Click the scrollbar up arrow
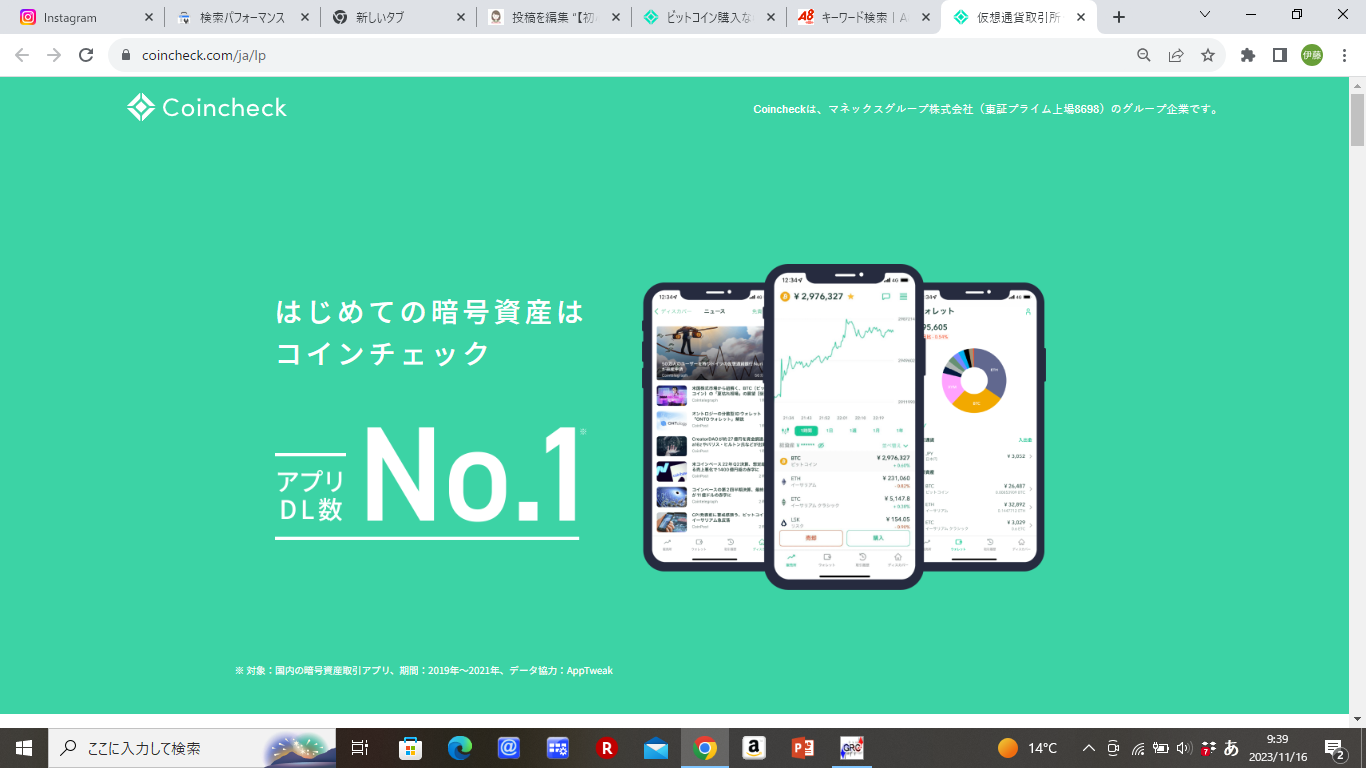This screenshot has height=768, width=1366. pyautogui.click(x=1357, y=86)
